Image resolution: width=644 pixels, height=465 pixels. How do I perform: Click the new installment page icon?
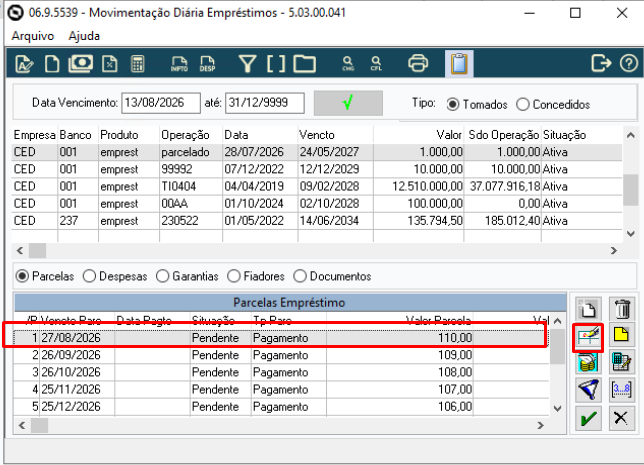(x=588, y=309)
